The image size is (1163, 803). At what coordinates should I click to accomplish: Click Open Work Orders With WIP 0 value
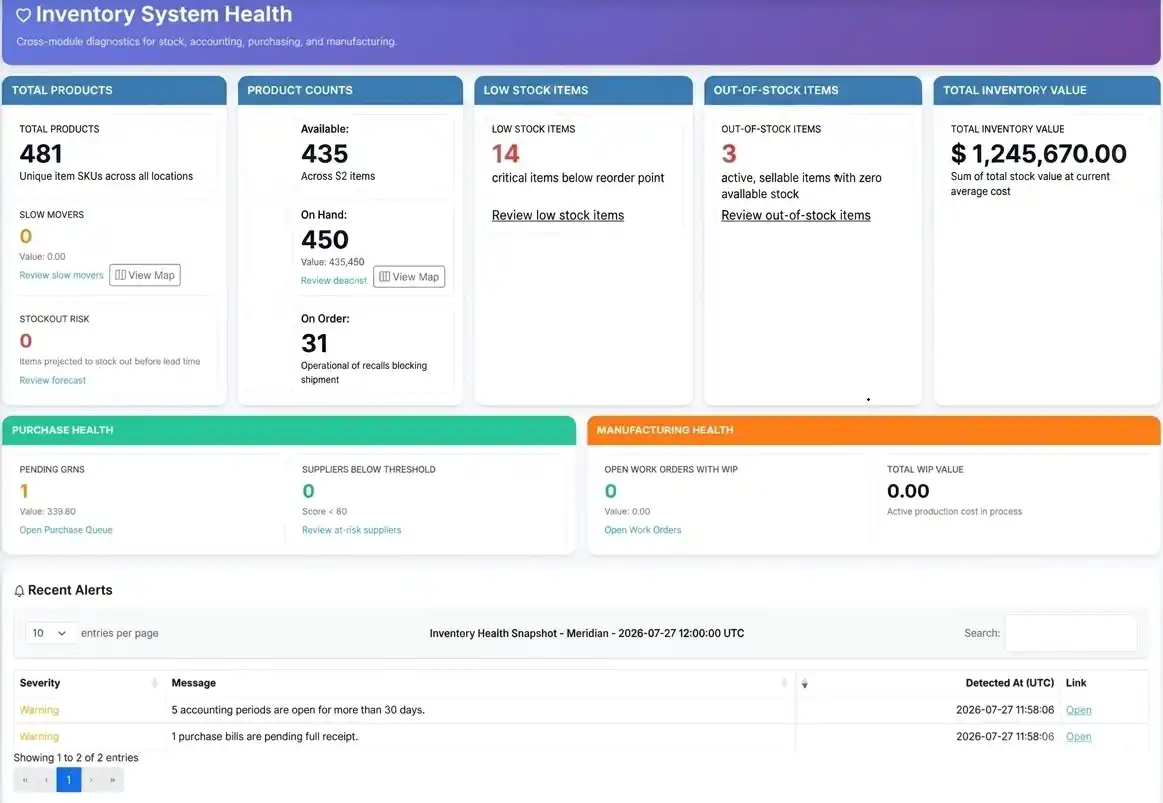610,491
